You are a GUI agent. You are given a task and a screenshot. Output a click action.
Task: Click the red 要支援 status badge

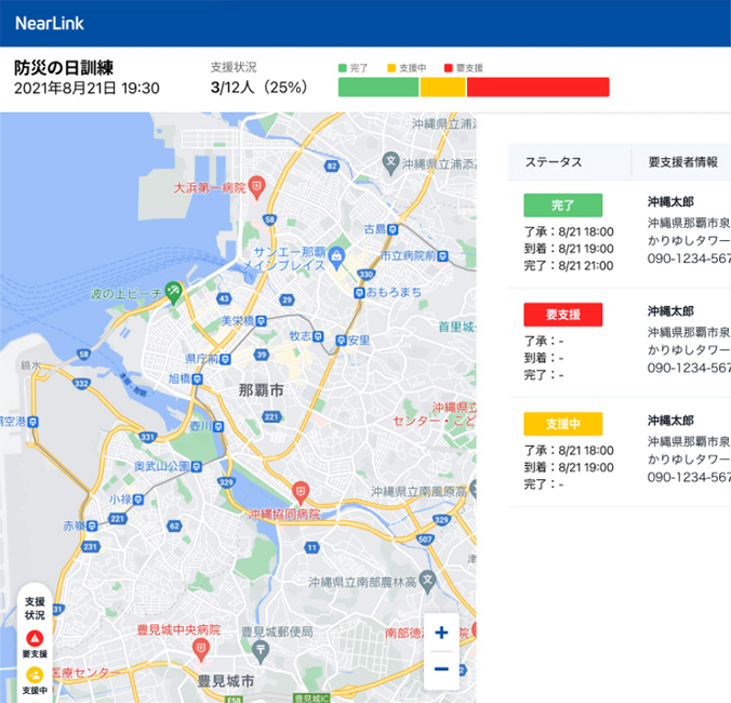(563, 315)
